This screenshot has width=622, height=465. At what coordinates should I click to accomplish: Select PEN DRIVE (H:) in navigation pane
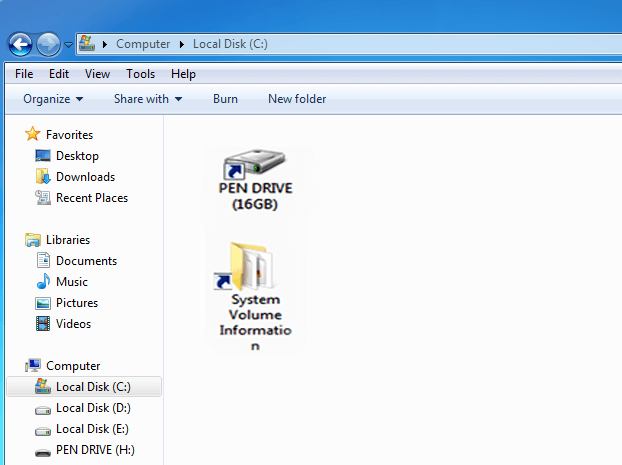[94, 450]
